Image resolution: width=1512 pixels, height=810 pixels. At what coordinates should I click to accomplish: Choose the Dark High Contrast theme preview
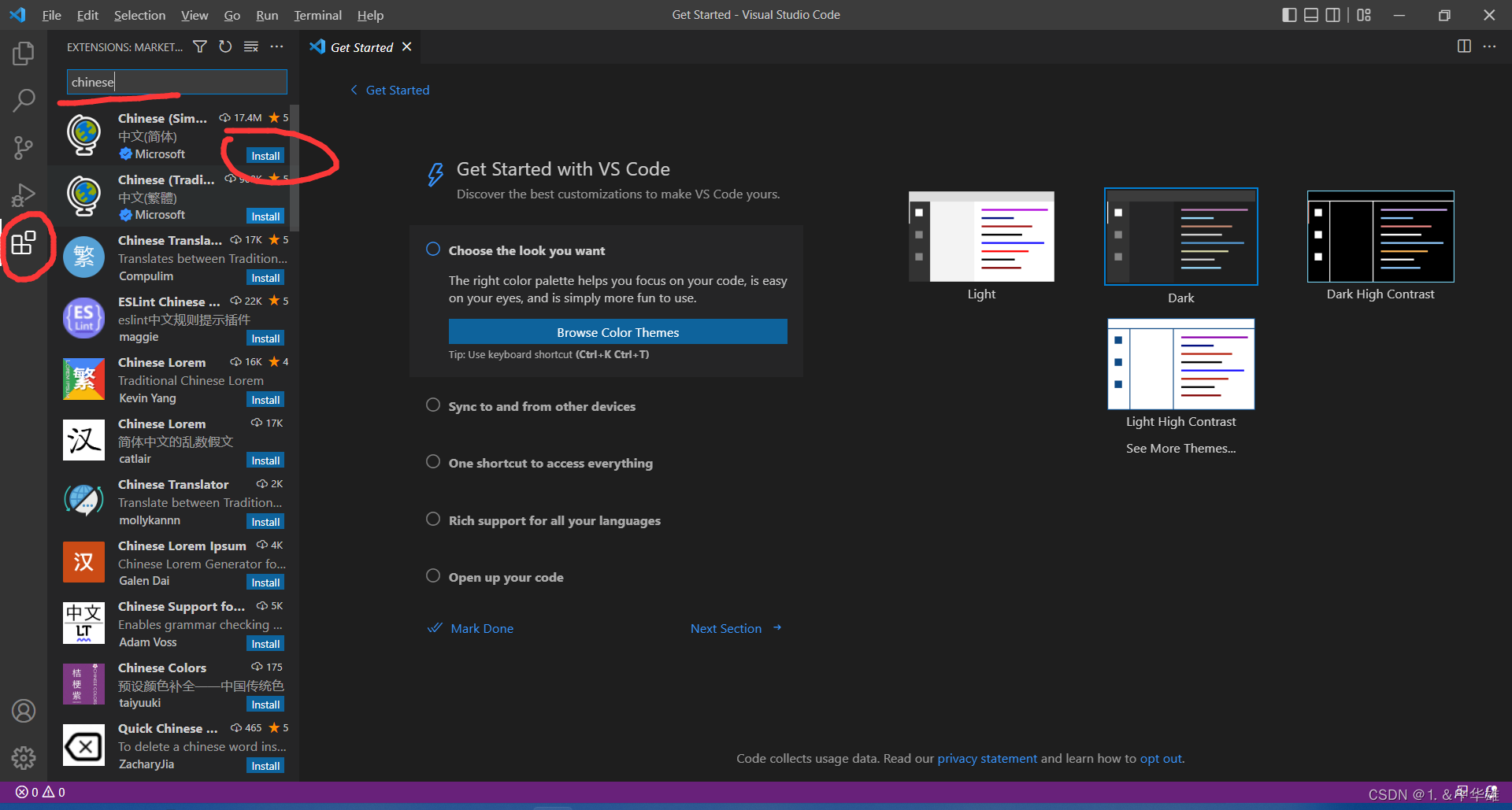click(x=1380, y=236)
